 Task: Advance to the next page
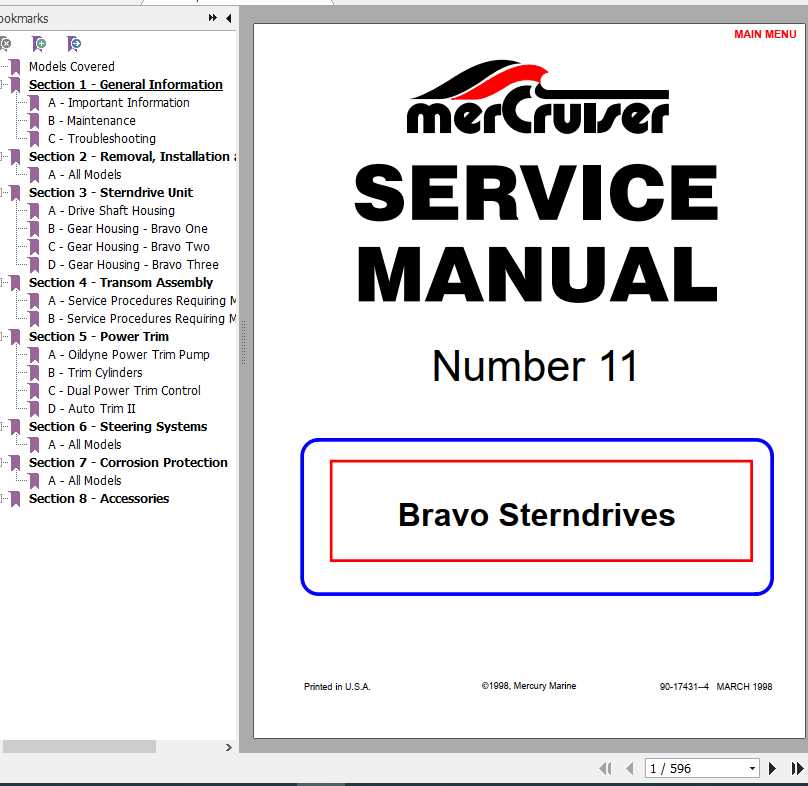click(x=771, y=768)
